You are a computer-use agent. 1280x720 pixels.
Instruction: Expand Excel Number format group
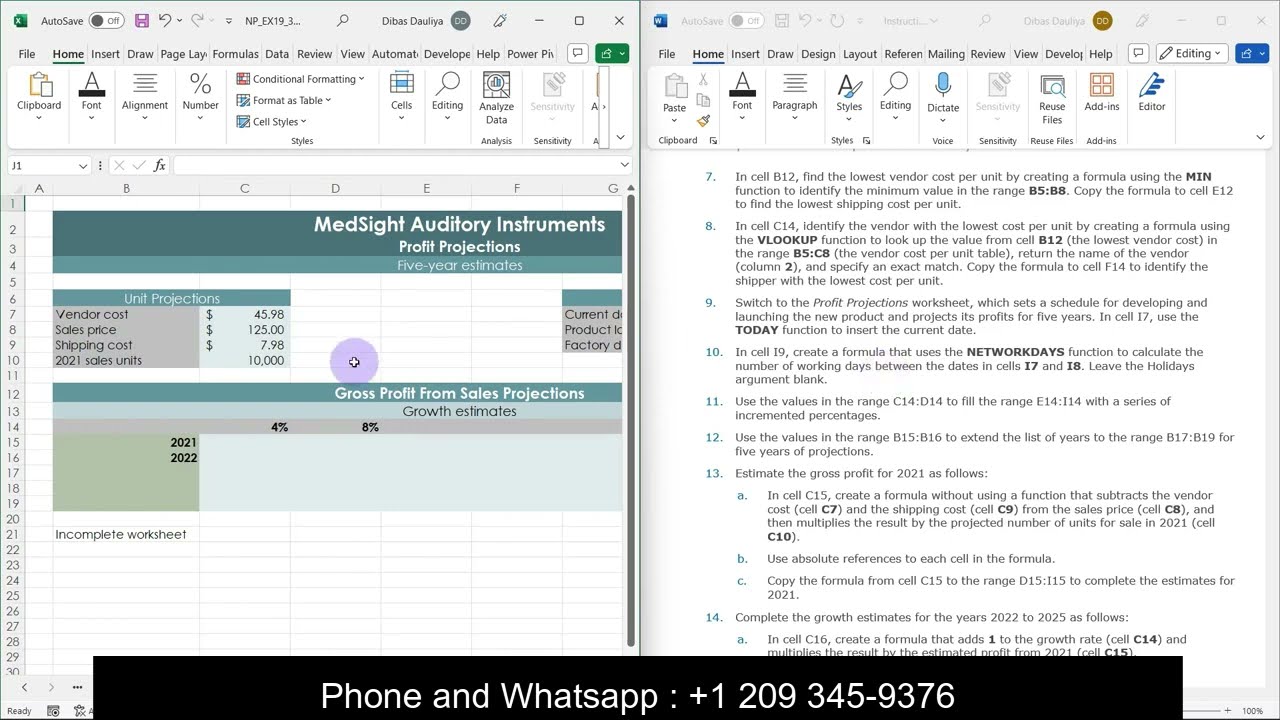[x=200, y=96]
